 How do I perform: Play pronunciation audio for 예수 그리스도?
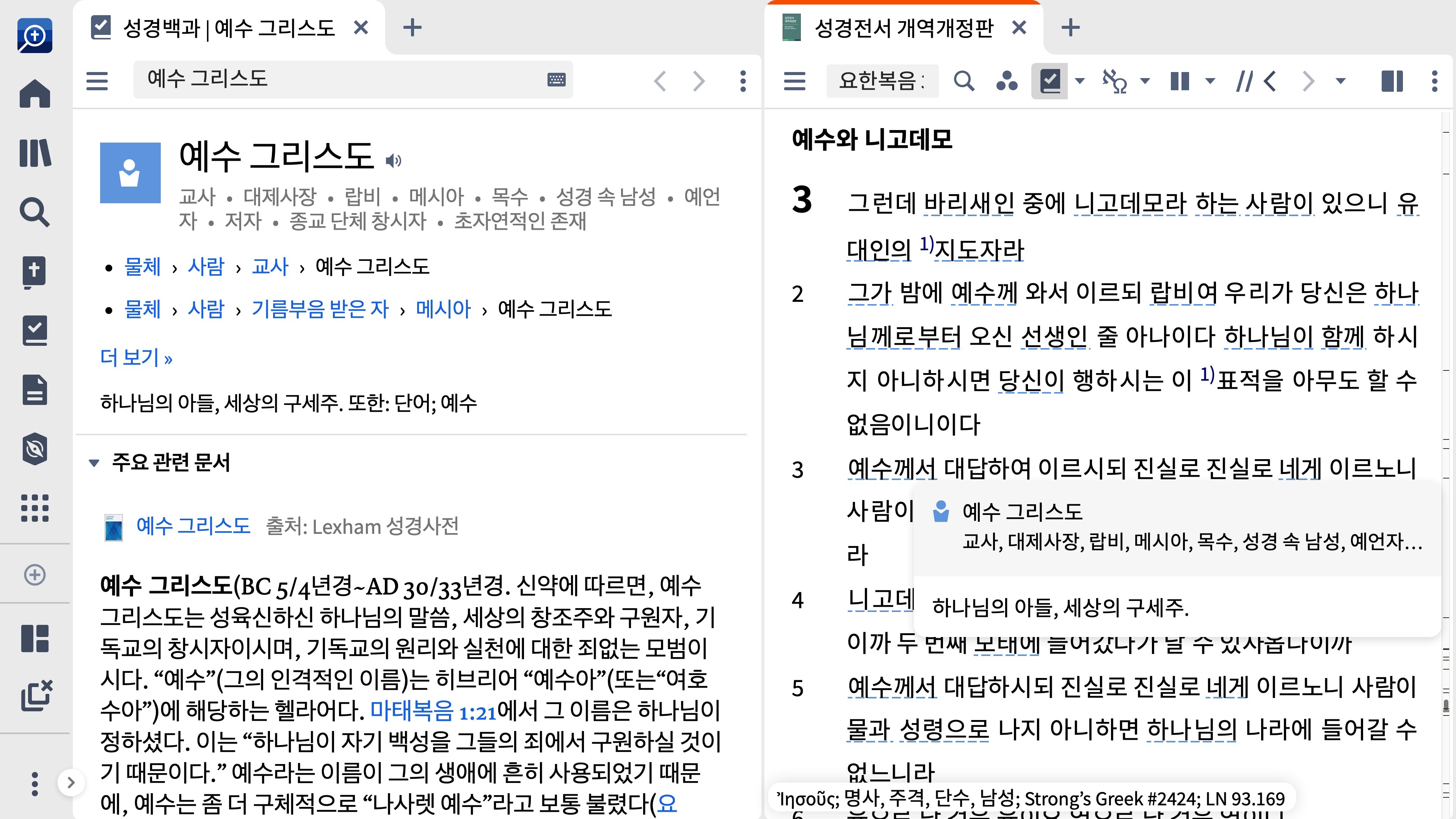pos(394,161)
